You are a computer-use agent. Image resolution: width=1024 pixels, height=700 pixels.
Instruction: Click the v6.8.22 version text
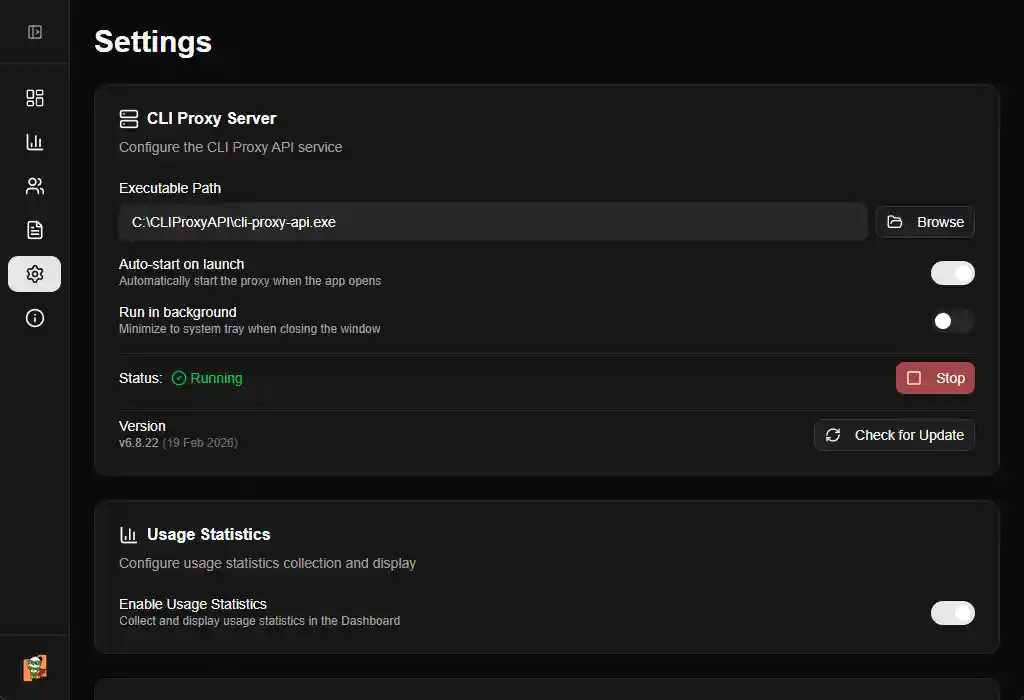click(x=139, y=442)
